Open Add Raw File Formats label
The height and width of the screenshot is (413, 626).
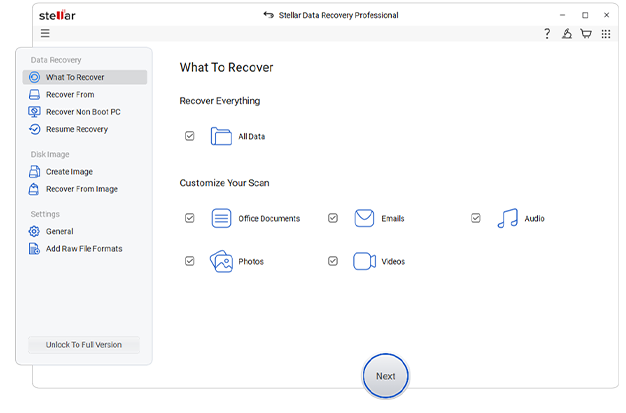[x=84, y=248]
